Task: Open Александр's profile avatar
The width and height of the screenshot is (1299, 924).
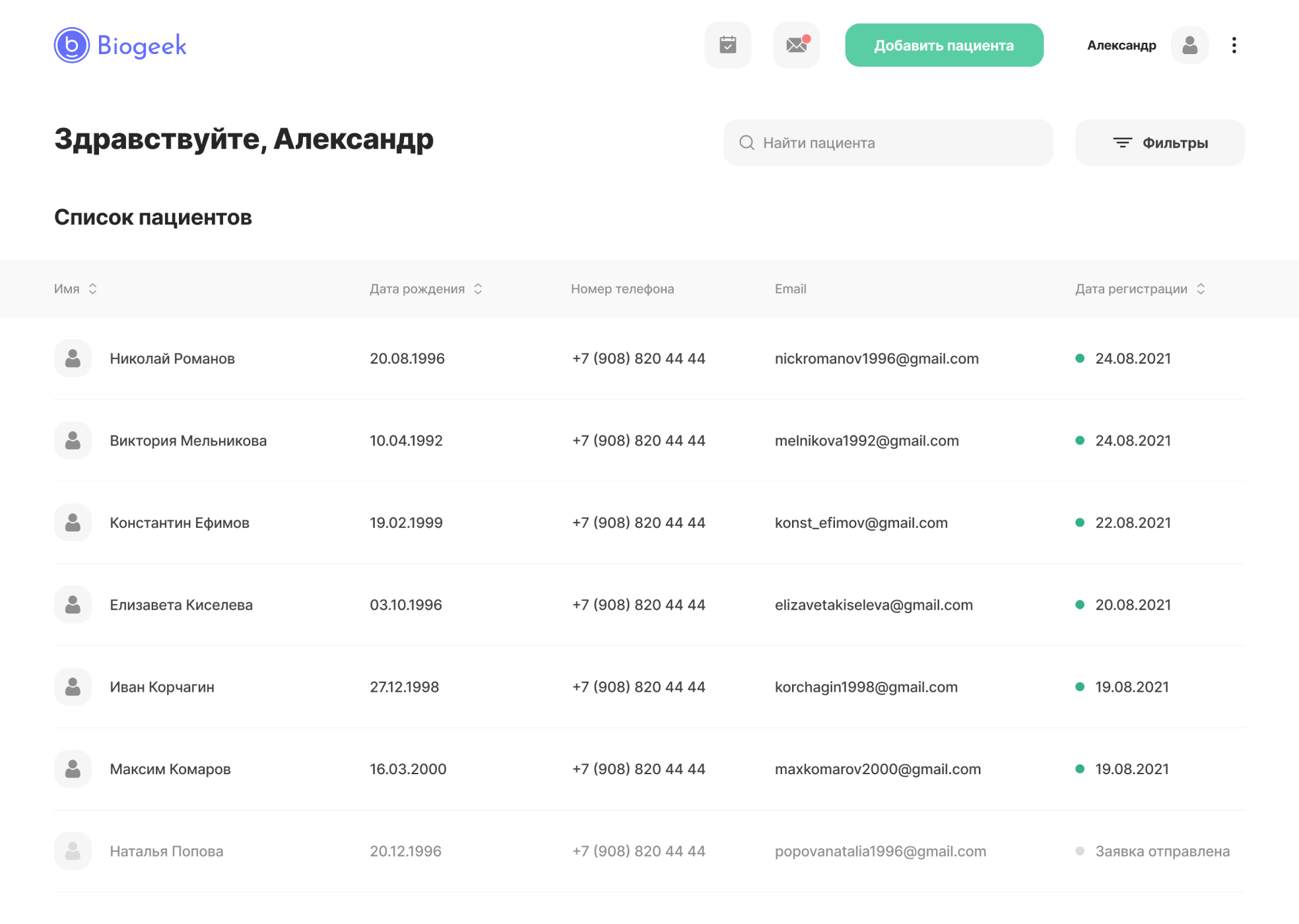Action: [1189, 45]
